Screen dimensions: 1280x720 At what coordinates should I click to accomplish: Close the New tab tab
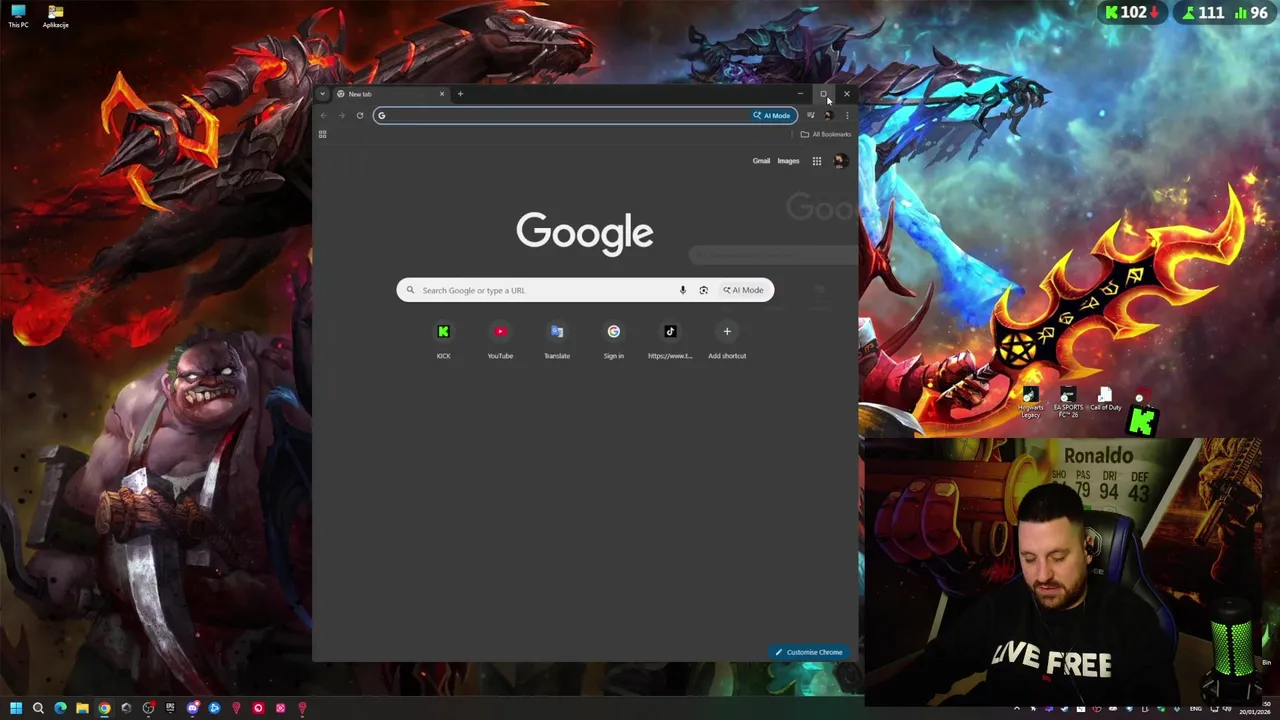click(441, 94)
